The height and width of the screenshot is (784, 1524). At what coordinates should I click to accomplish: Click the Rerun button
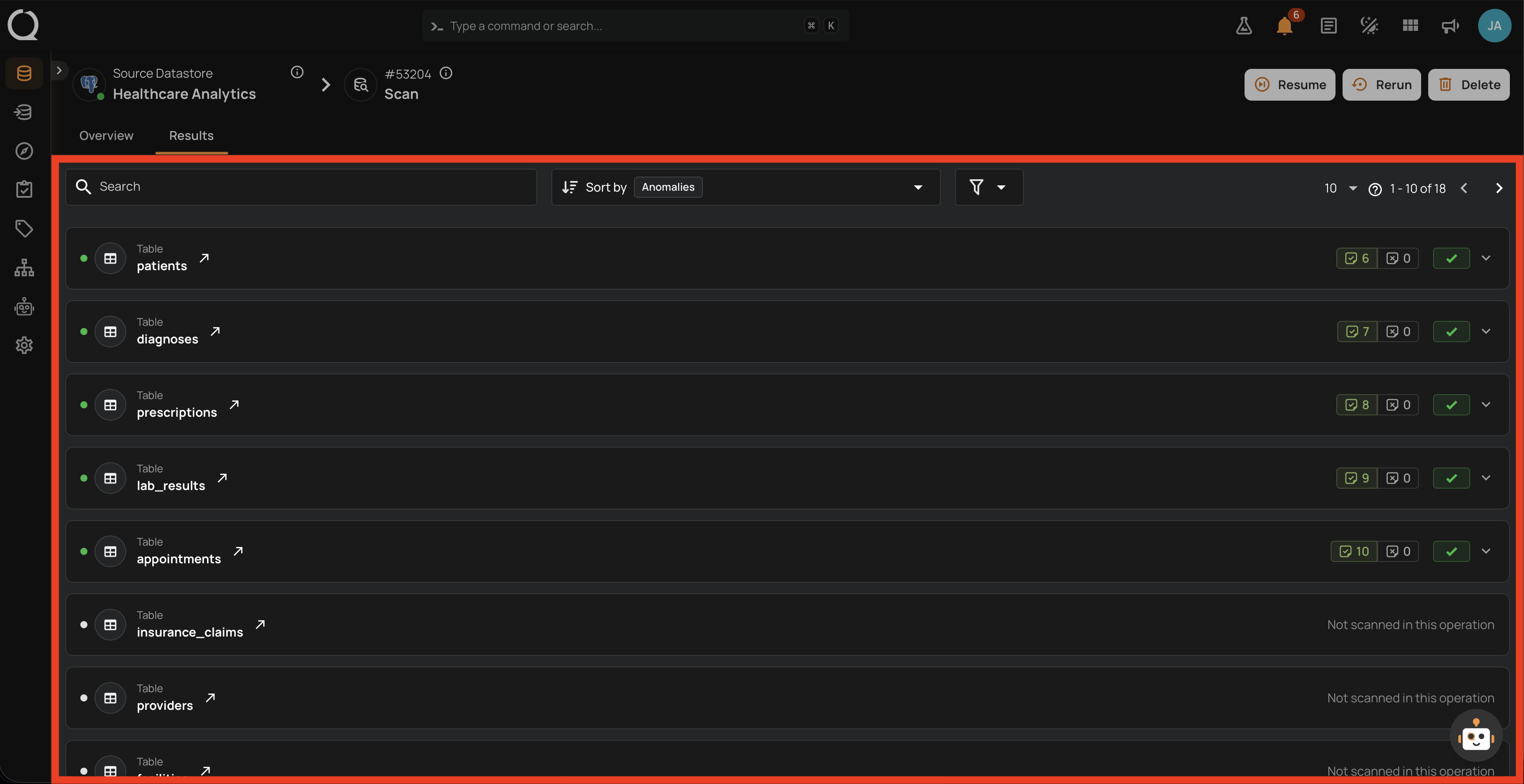coord(1381,85)
